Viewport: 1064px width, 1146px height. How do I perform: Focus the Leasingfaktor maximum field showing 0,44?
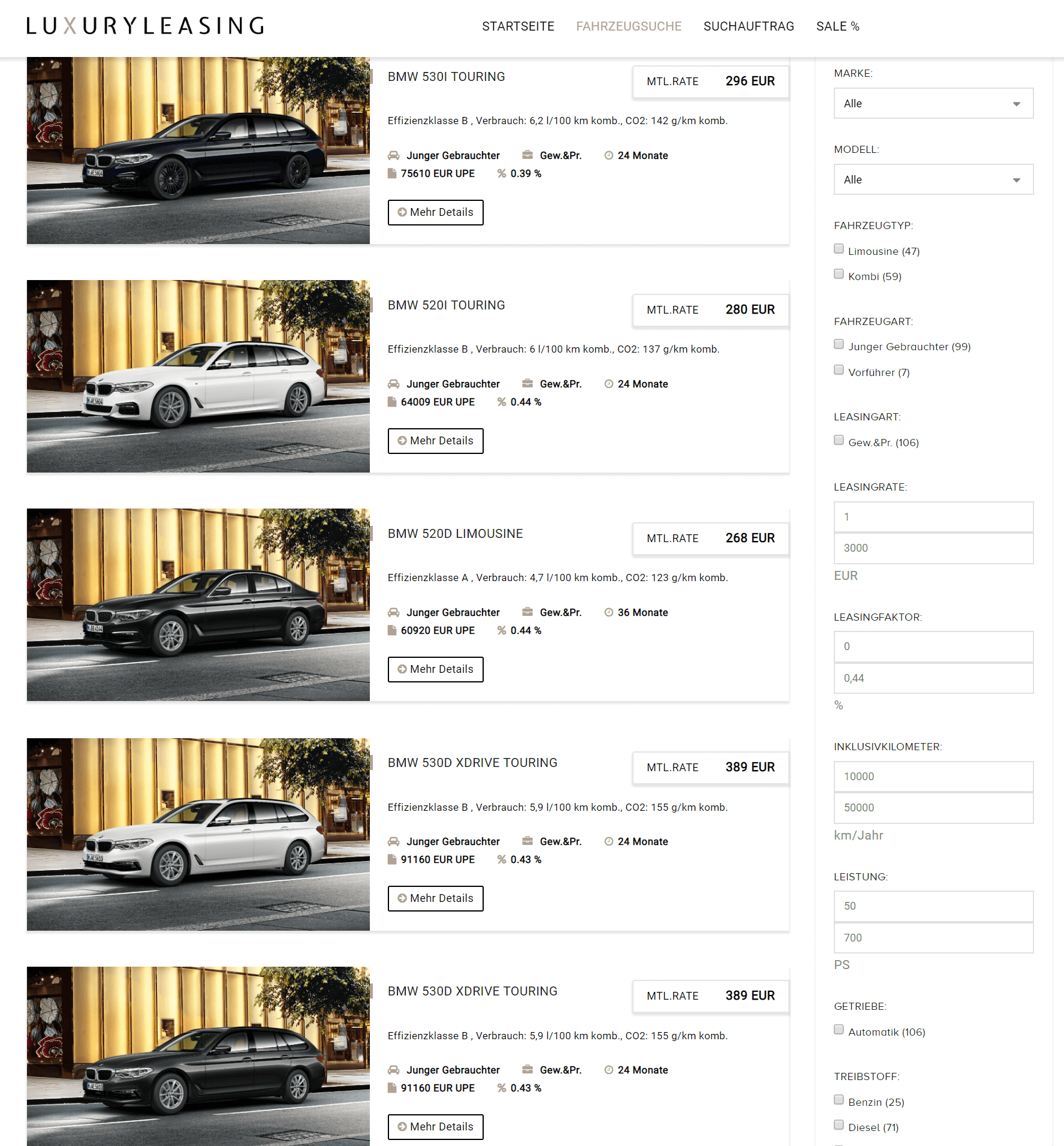(933, 678)
